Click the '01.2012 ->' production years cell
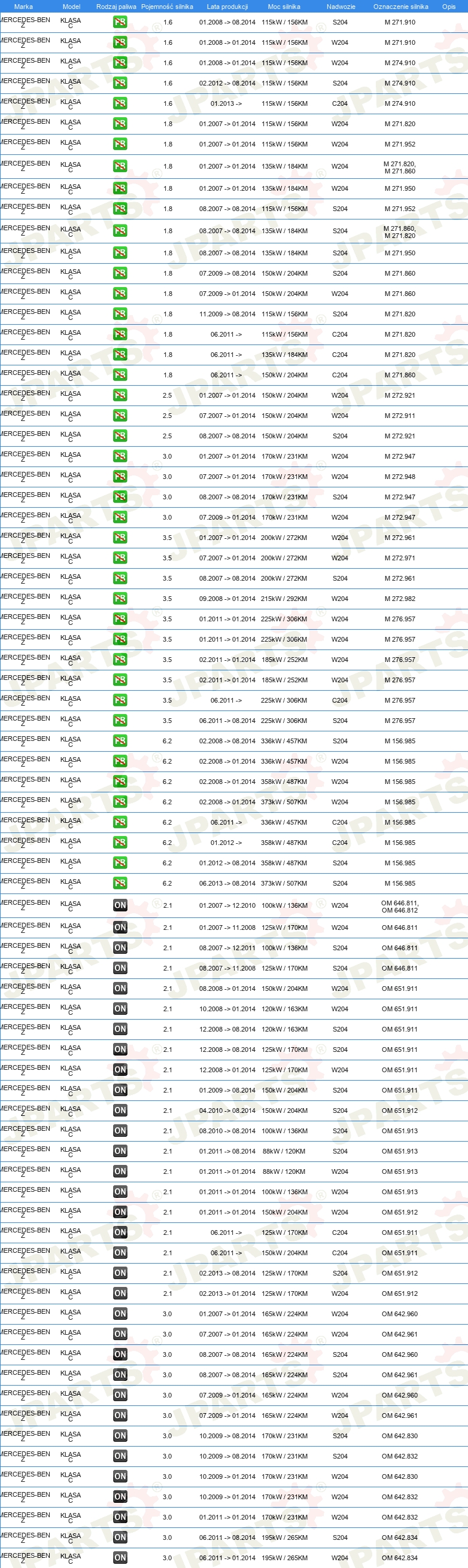 click(226, 843)
